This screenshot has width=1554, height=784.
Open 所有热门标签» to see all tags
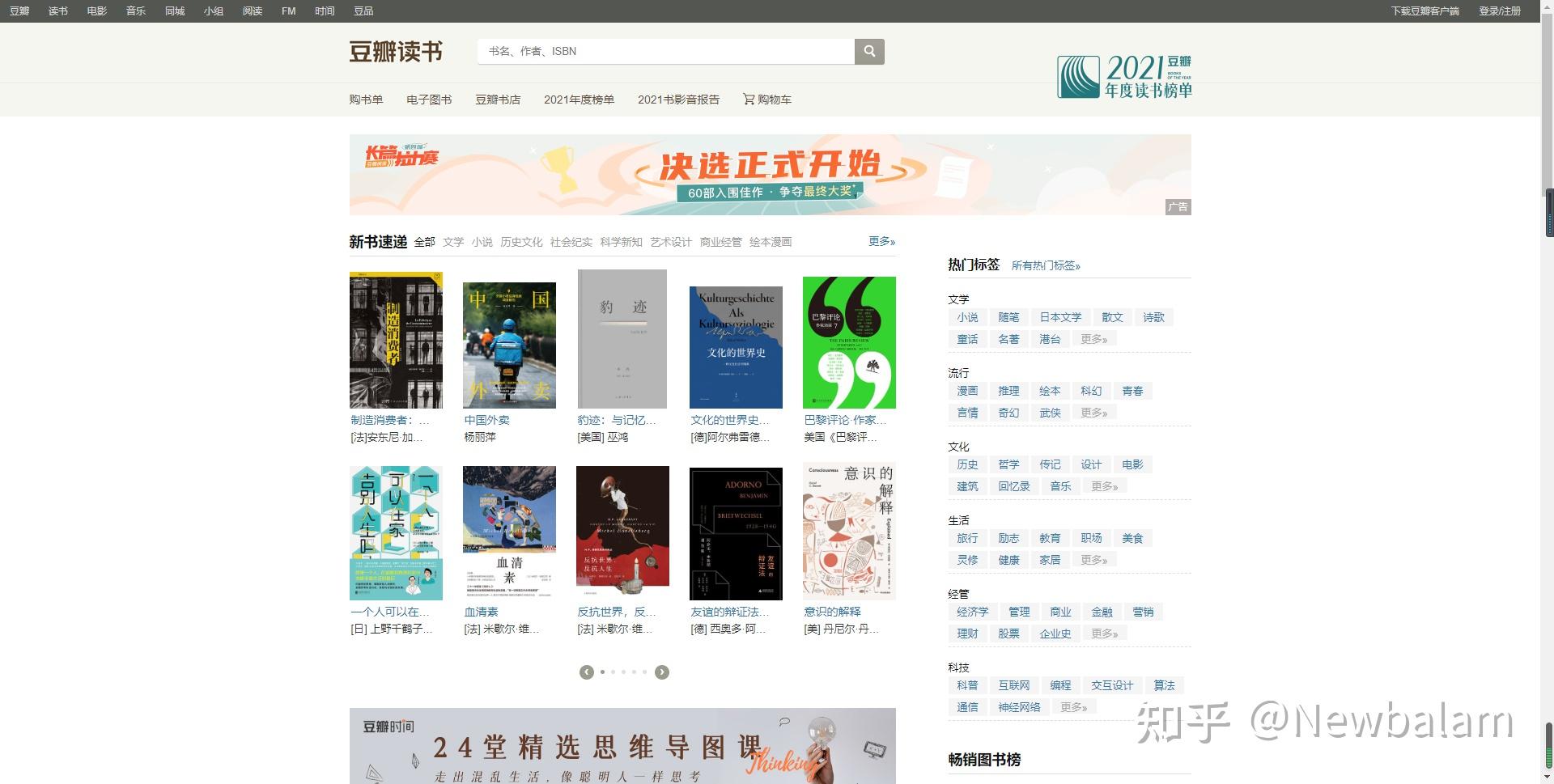click(1047, 265)
